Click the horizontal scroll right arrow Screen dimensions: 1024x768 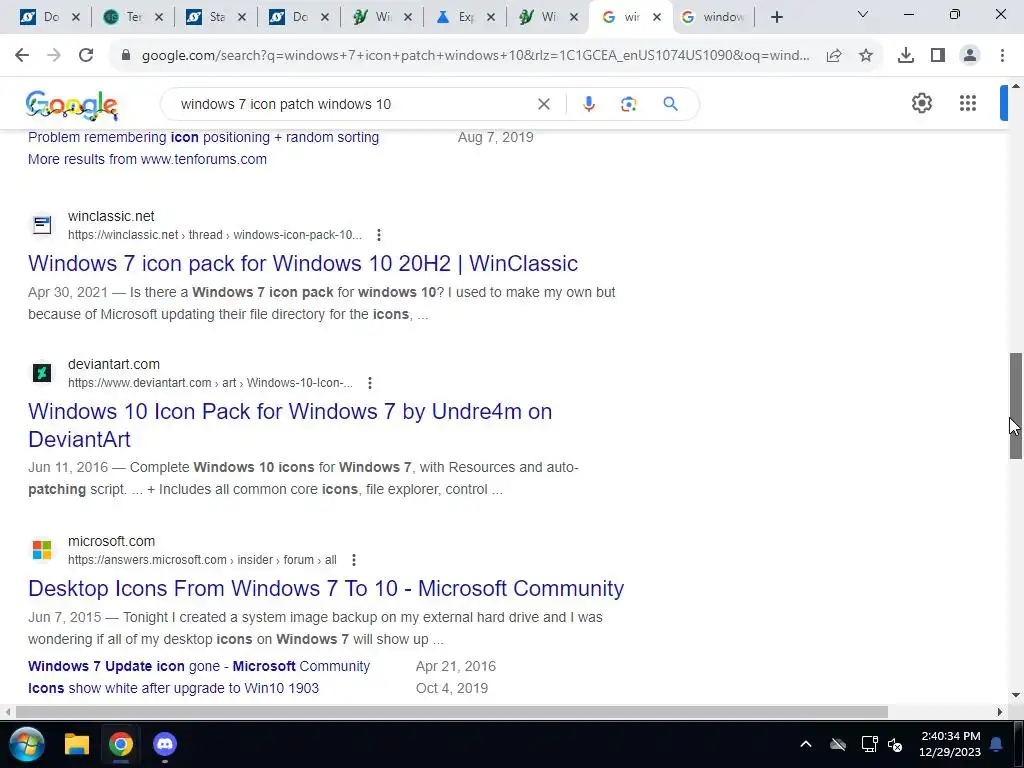click(1000, 712)
